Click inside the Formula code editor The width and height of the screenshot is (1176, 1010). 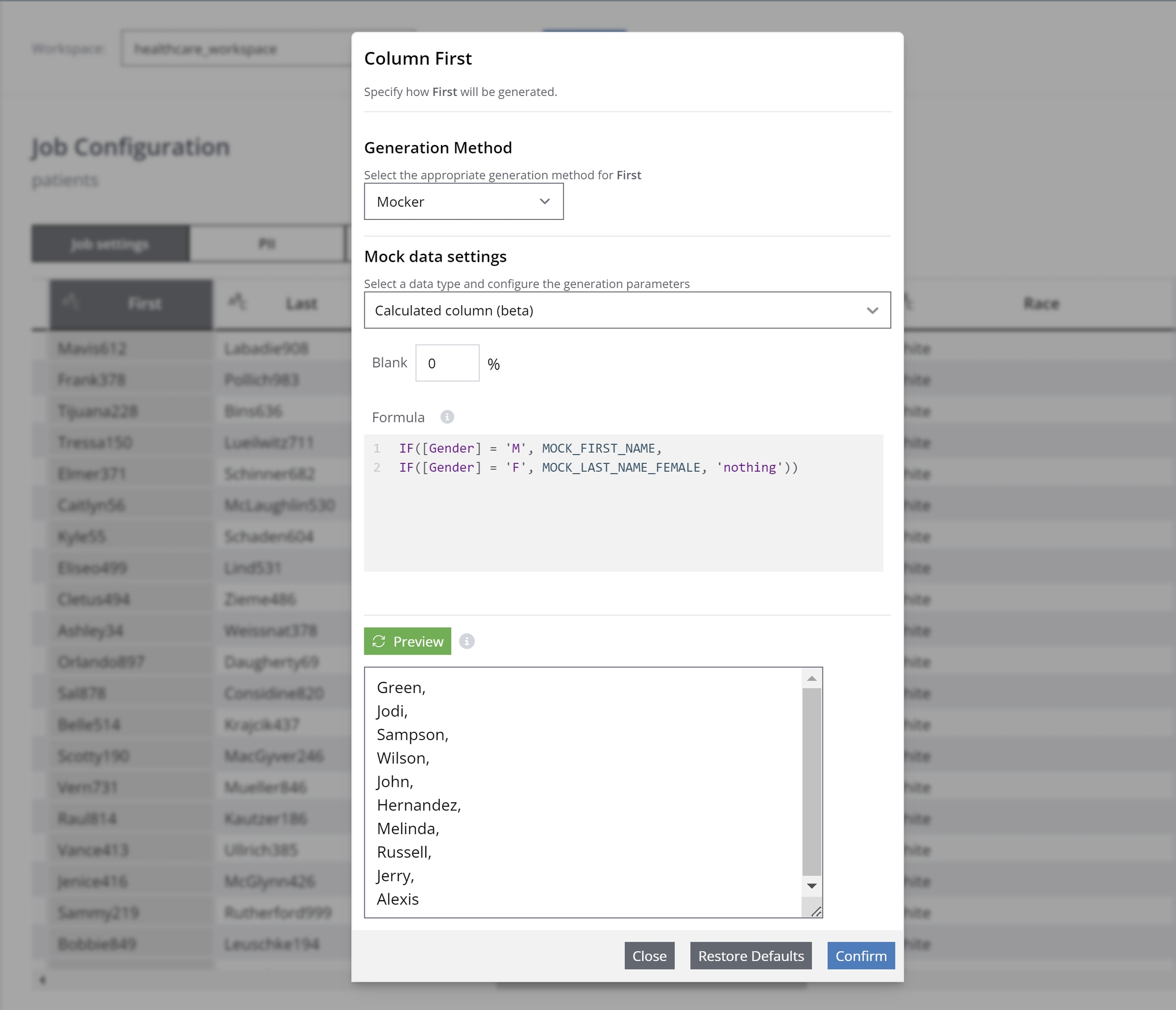623,516
